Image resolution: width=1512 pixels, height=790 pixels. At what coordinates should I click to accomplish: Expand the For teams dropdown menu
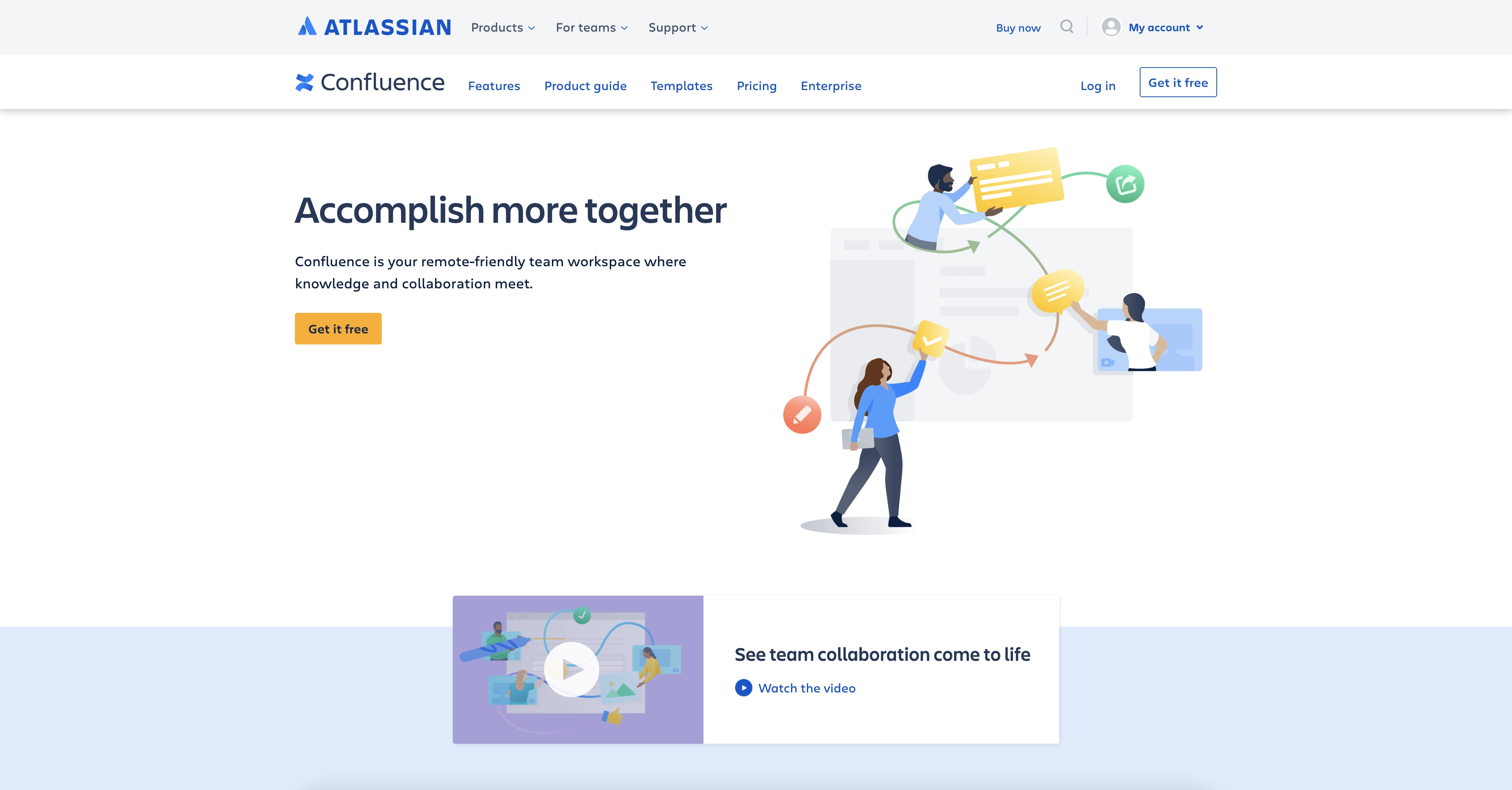click(591, 27)
